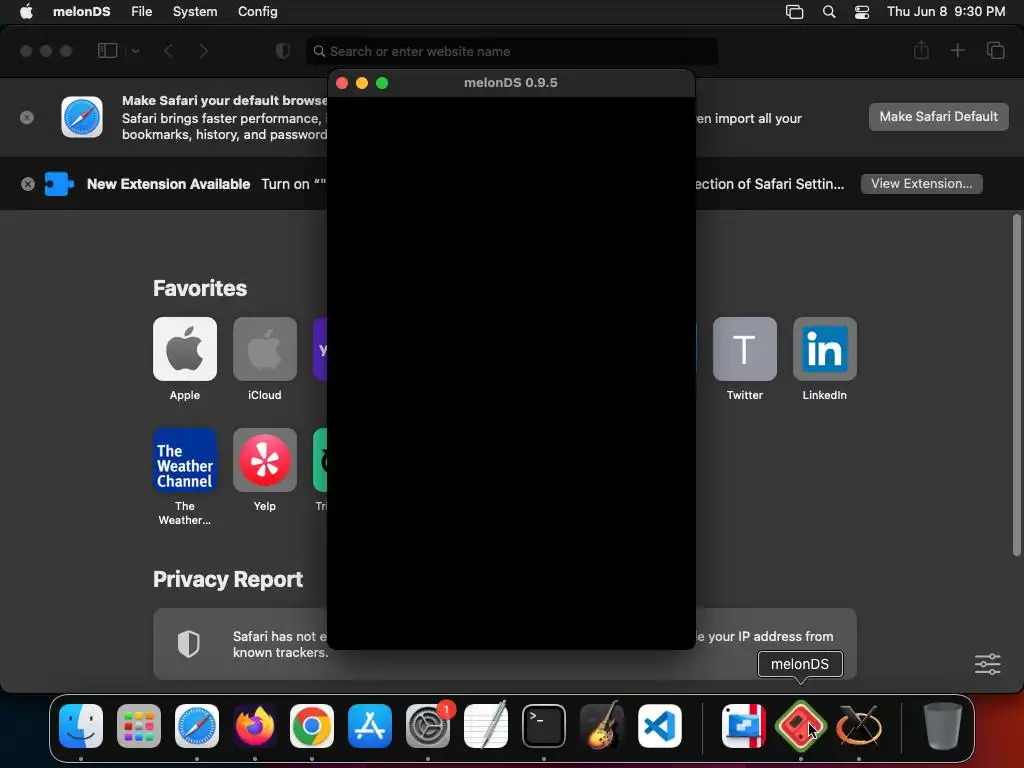Open the Apple favorite
Viewport: 1024px width, 768px height.
coord(185,349)
